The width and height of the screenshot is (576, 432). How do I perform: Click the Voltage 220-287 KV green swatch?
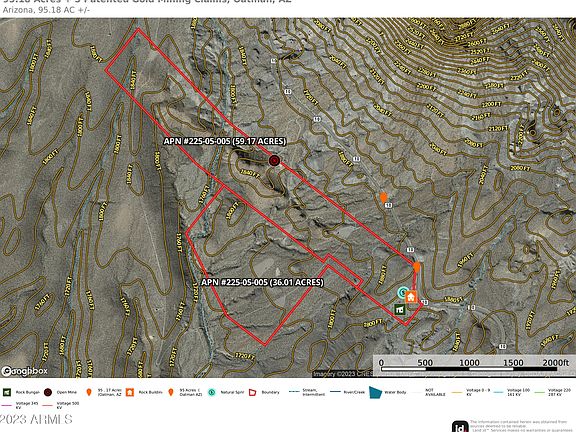539,392
